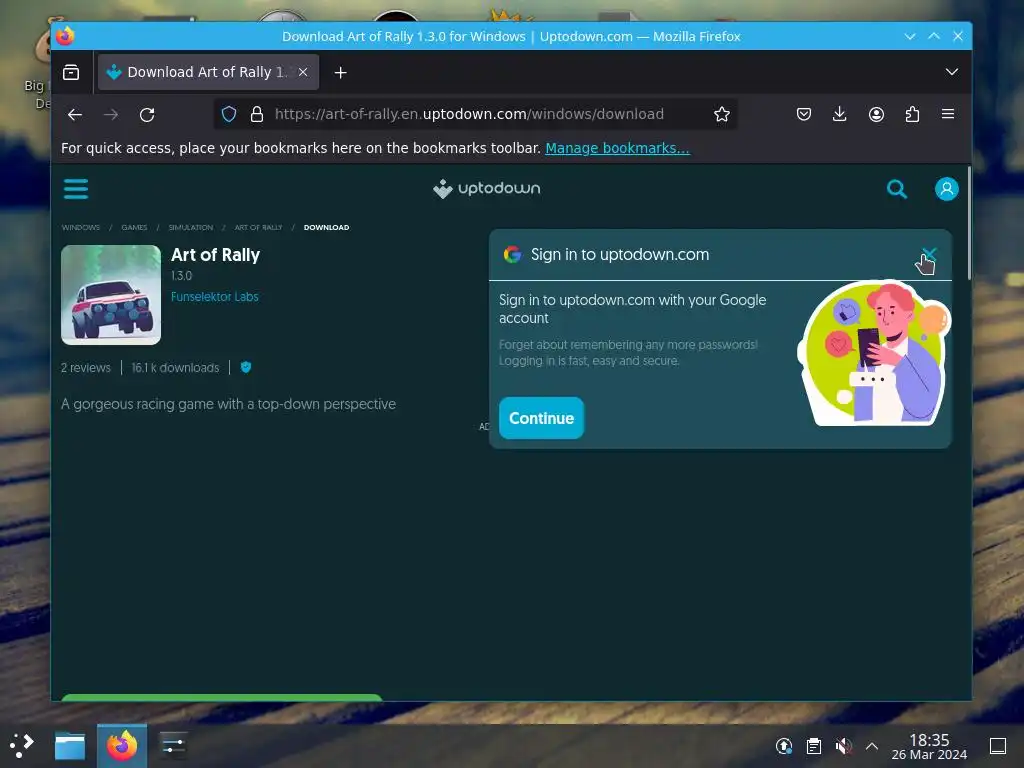
Task: Go to the ART OF RALLY breadcrumb
Action: click(259, 227)
